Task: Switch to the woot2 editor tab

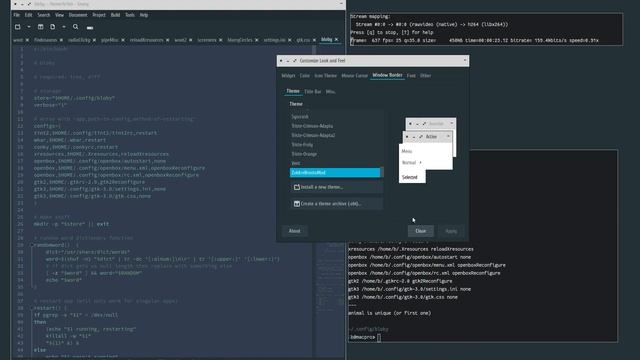Action: point(180,40)
